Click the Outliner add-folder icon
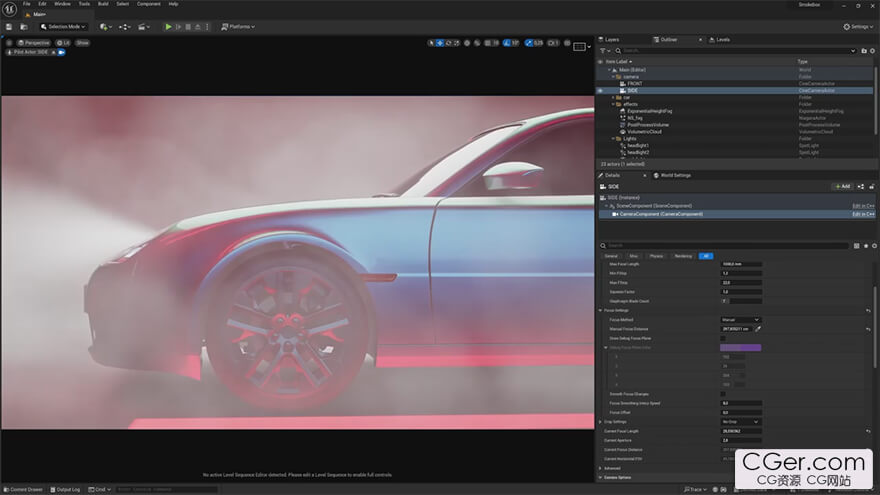The height and width of the screenshot is (495, 880). click(x=864, y=51)
